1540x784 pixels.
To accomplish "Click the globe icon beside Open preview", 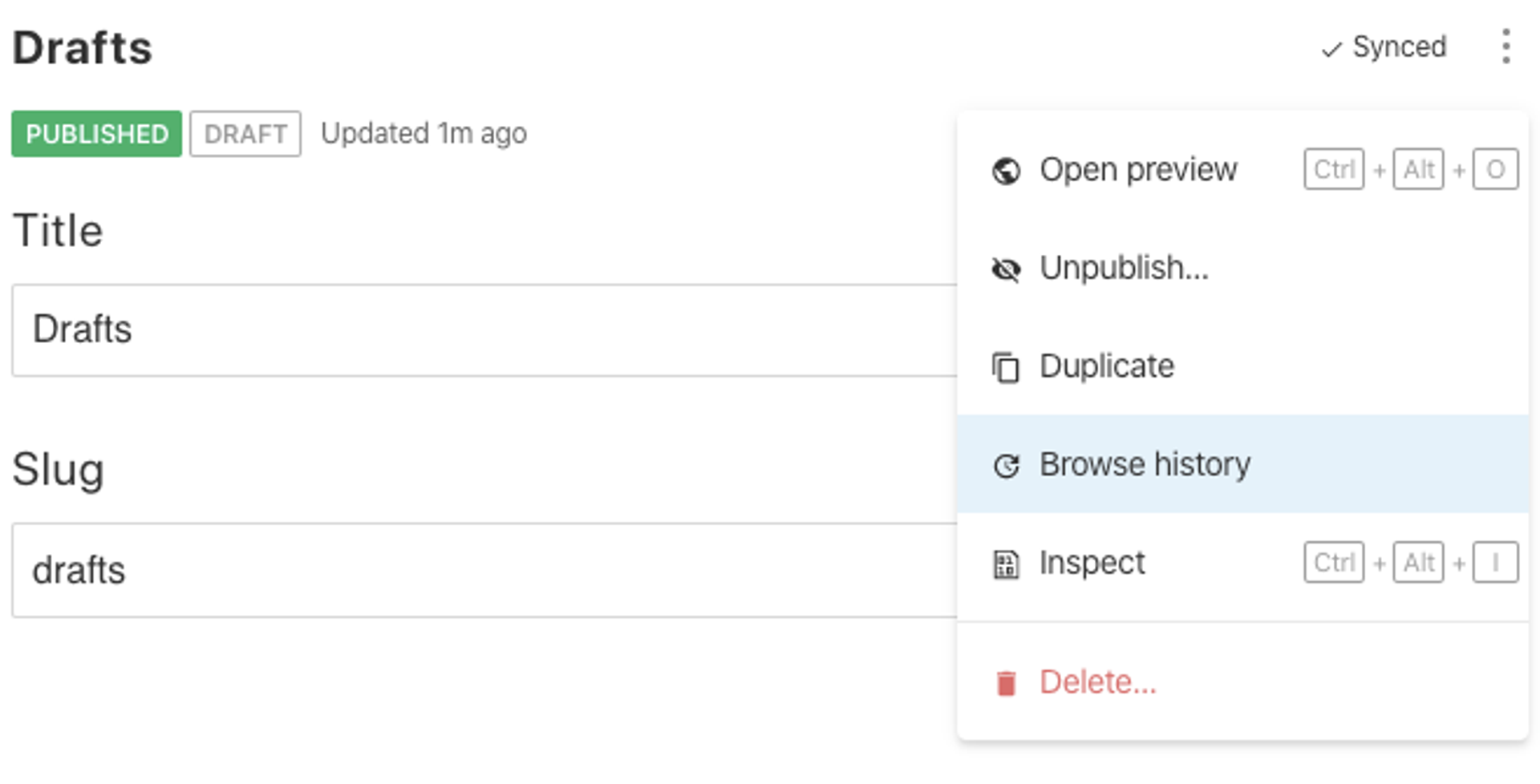I will point(1006,171).
